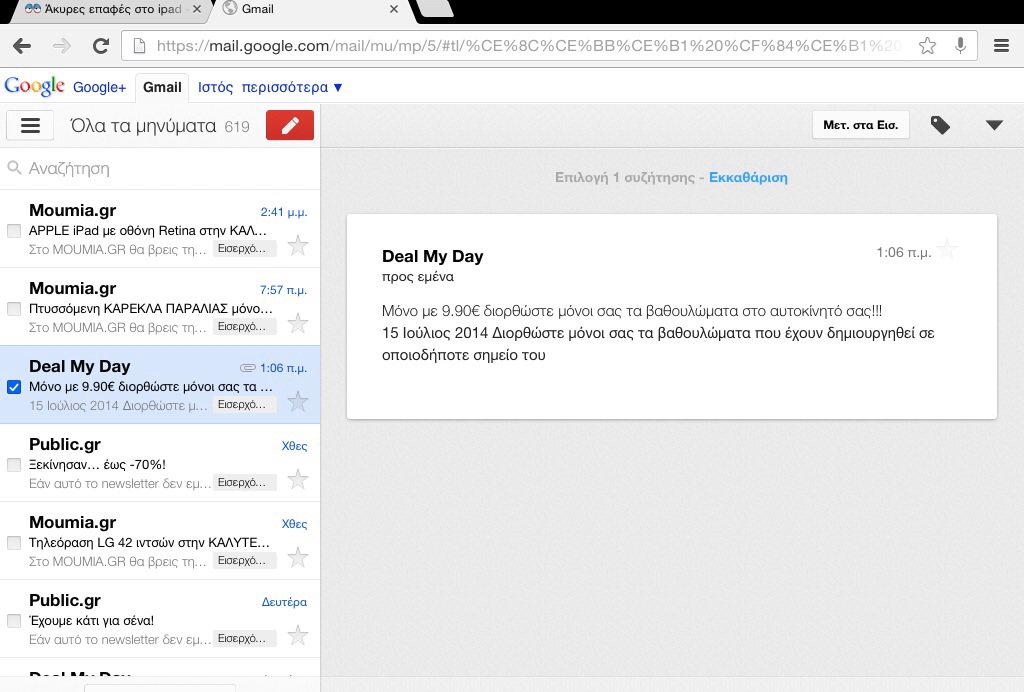
Task: Check the ΚΑΡΕΚΛΑ ΠΑΡΑΛΙΑΣ email checkbox
Action: (x=14, y=309)
